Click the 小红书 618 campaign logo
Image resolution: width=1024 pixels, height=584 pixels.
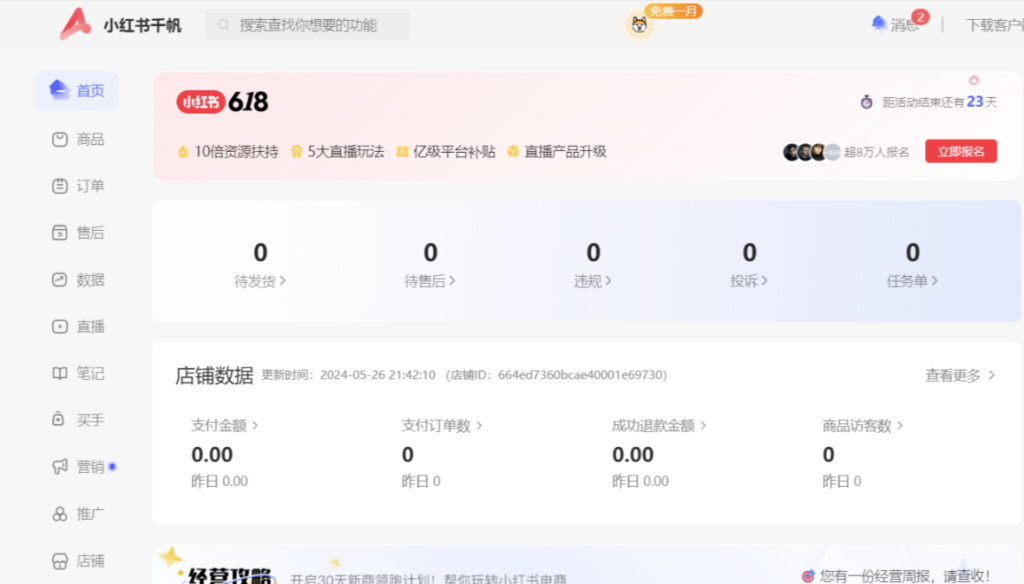[x=222, y=102]
